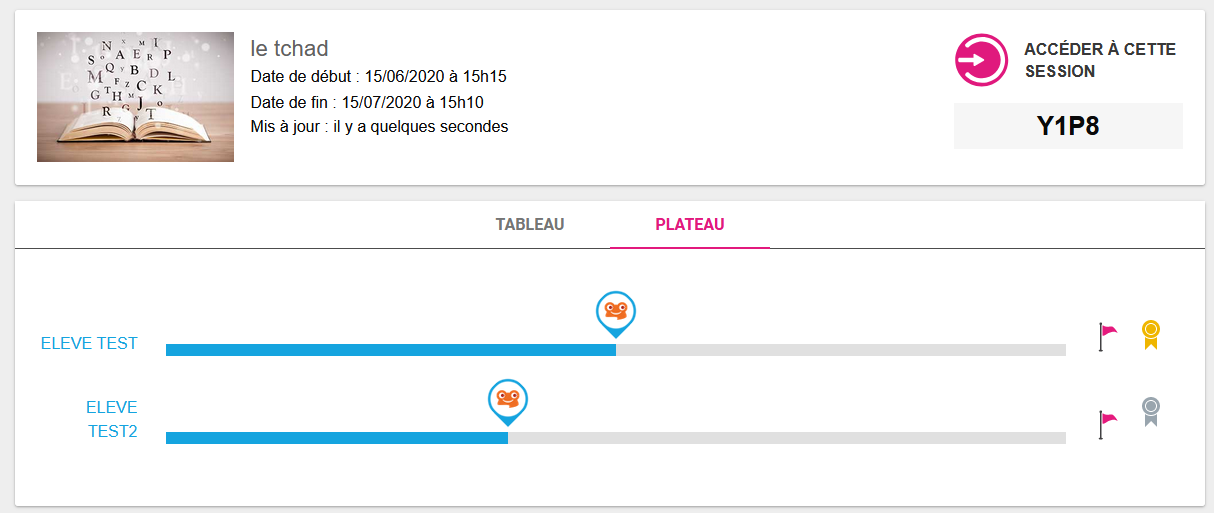Open the ELEVE TEST2 student name
1214x513 pixels.
coord(111,419)
